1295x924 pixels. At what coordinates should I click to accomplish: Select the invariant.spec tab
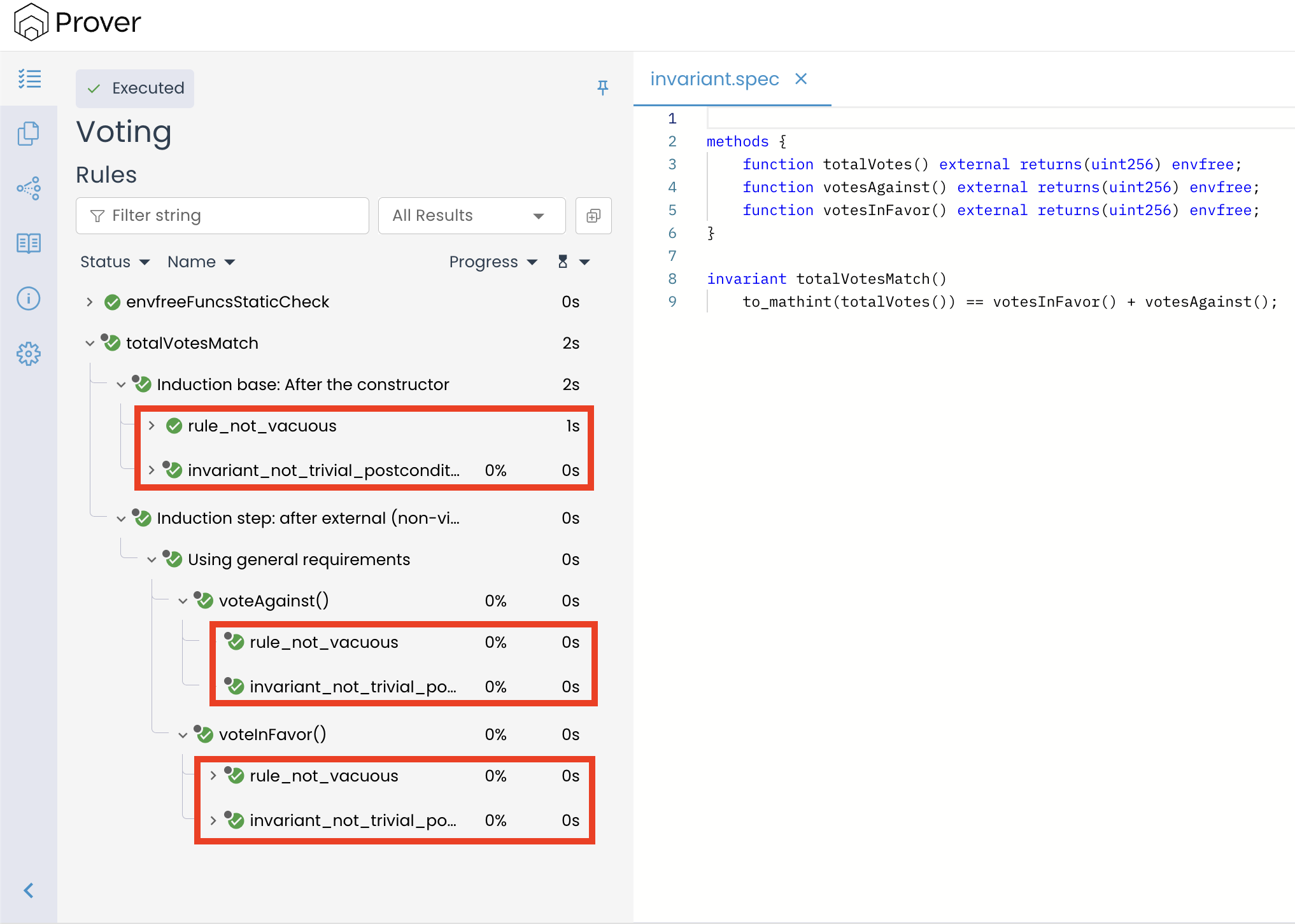click(x=714, y=79)
